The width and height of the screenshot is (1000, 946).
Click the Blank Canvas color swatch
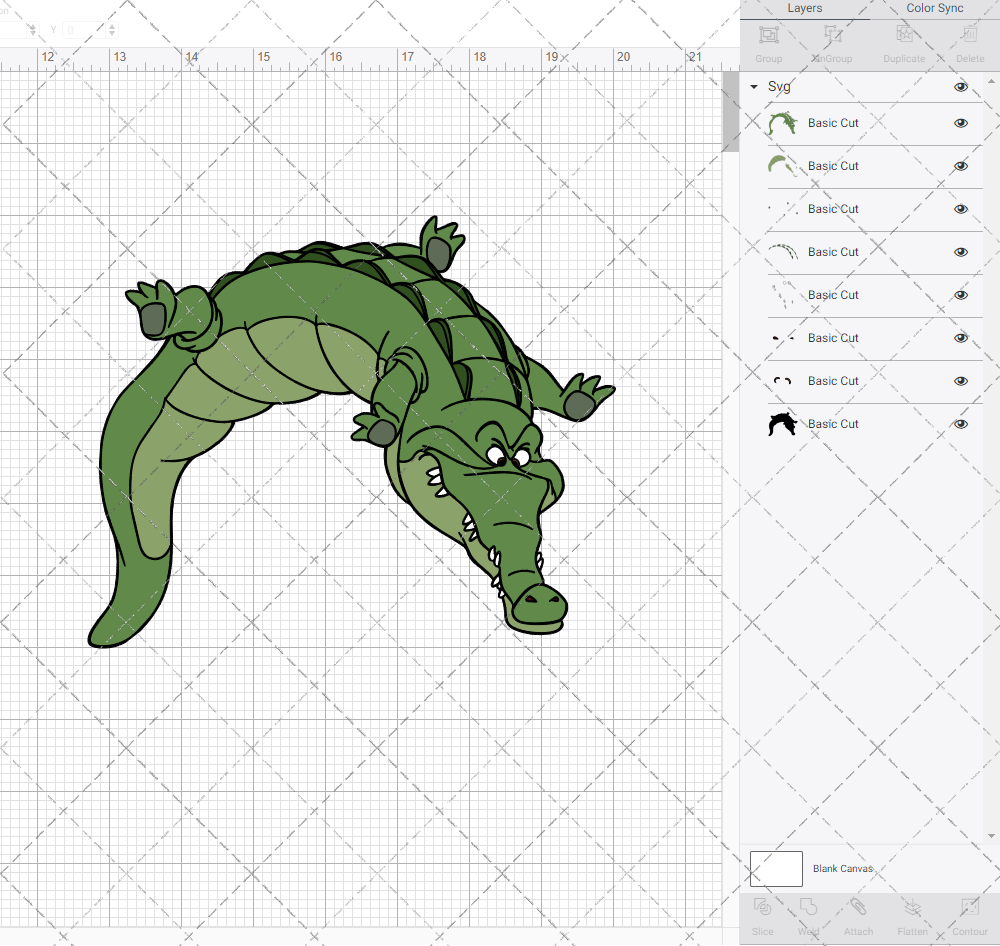[776, 868]
